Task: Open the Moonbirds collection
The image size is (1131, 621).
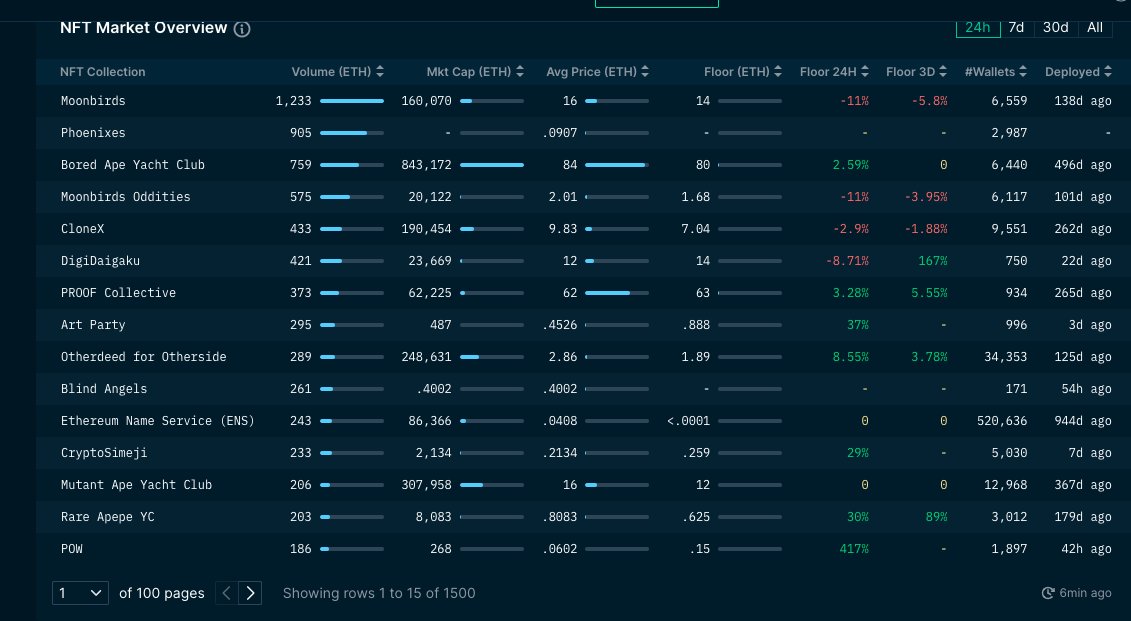Action: click(93, 101)
